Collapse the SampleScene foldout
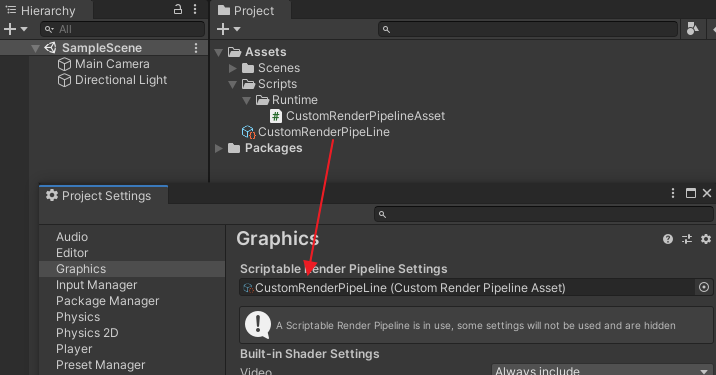Screen dimensions: 716x375 tap(35, 48)
